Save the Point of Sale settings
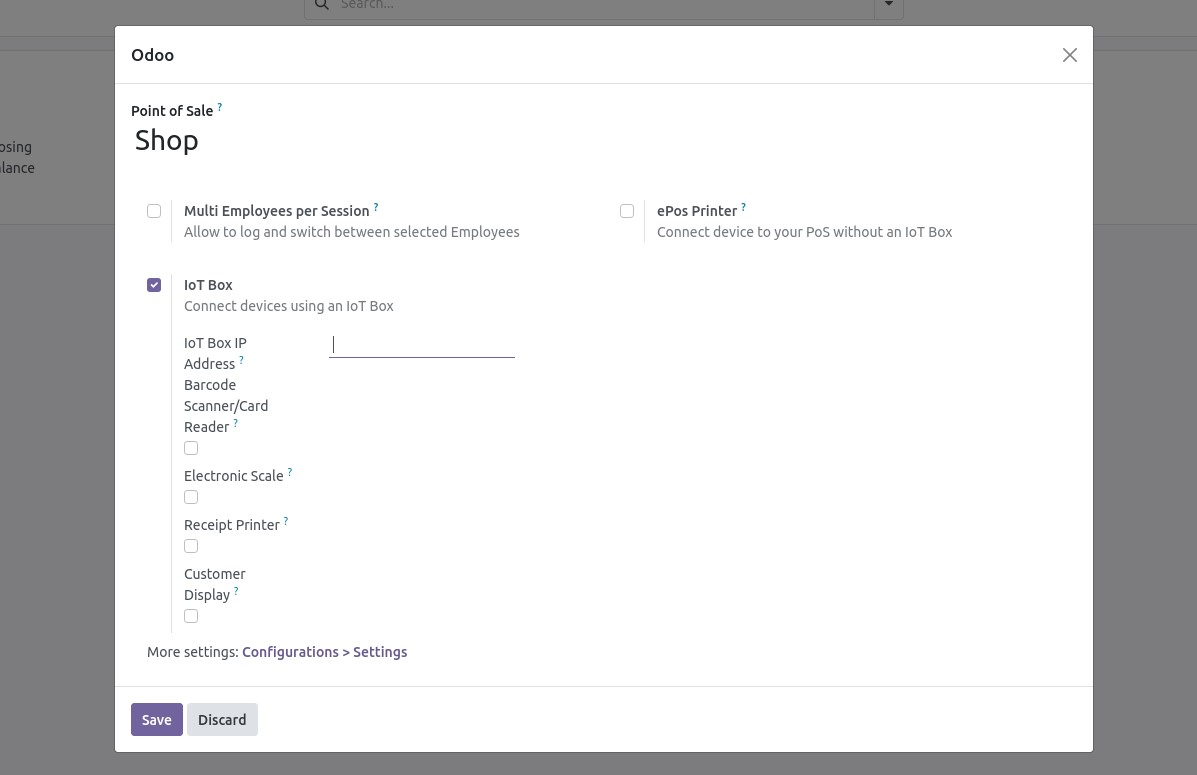This screenshot has width=1197, height=775. [156, 719]
